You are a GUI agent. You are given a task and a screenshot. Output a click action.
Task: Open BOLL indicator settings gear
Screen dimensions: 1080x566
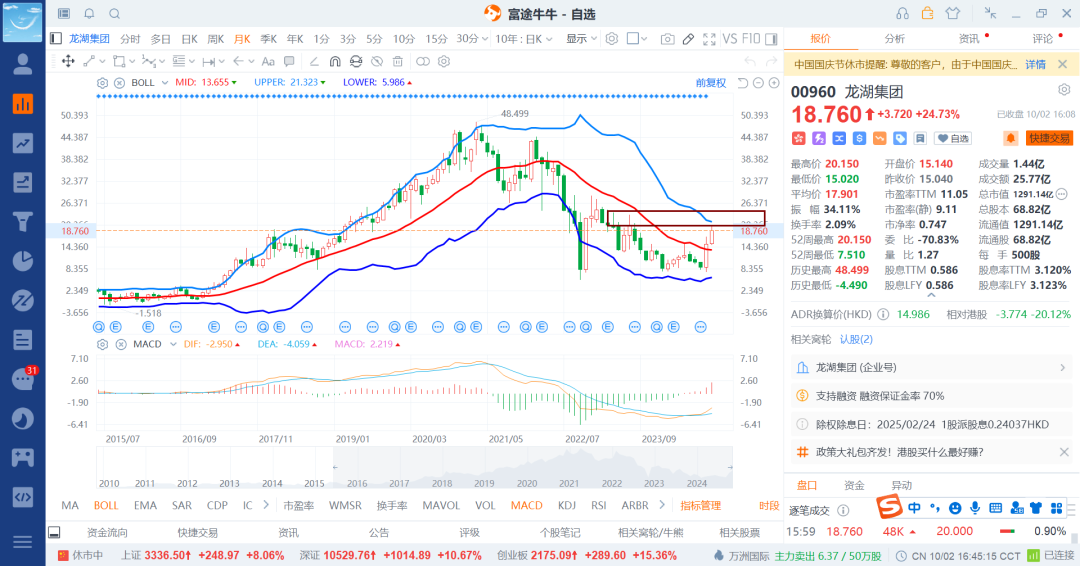coord(103,83)
